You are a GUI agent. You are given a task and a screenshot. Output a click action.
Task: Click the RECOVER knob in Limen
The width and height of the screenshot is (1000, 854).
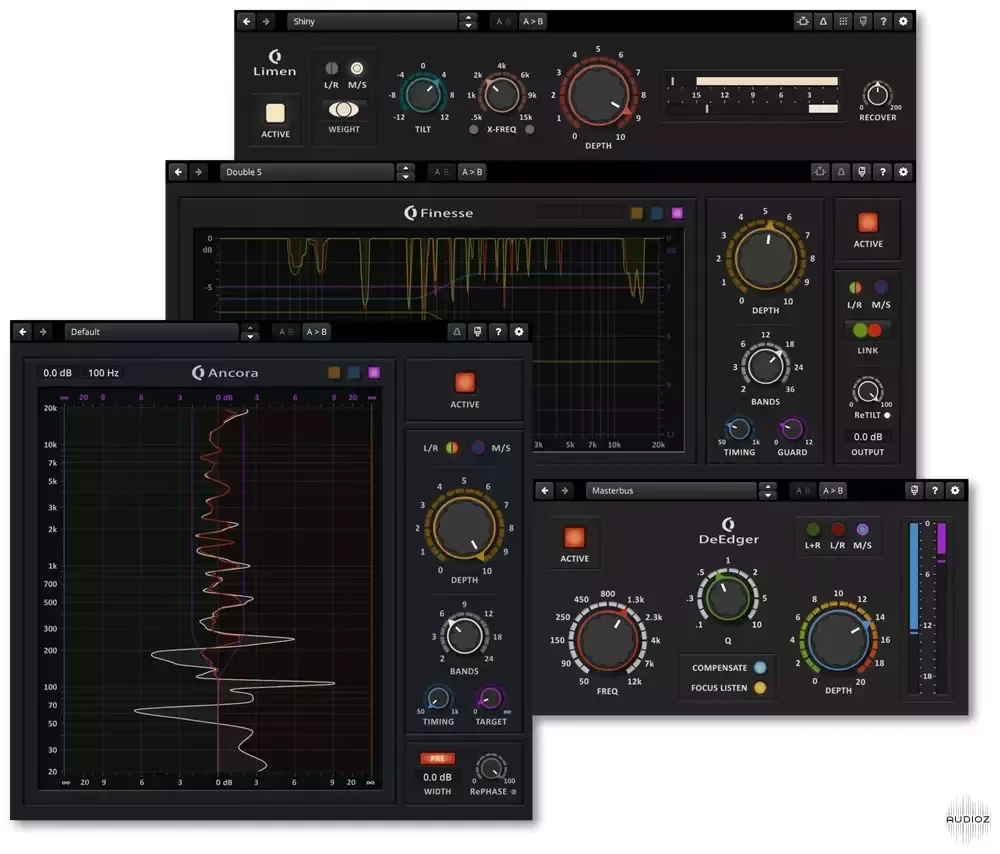(877, 95)
